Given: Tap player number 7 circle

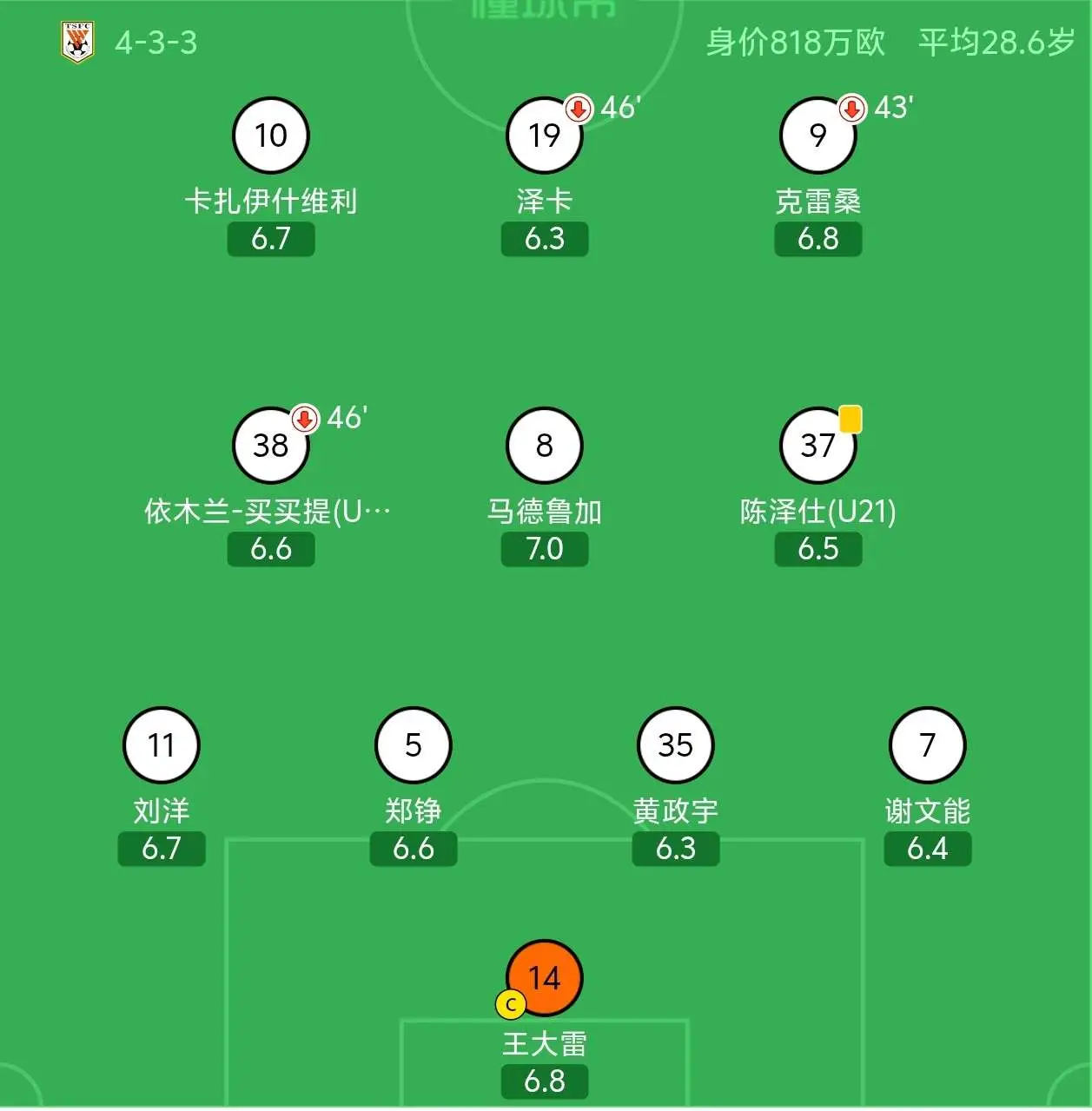Looking at the screenshot, I should [x=928, y=745].
